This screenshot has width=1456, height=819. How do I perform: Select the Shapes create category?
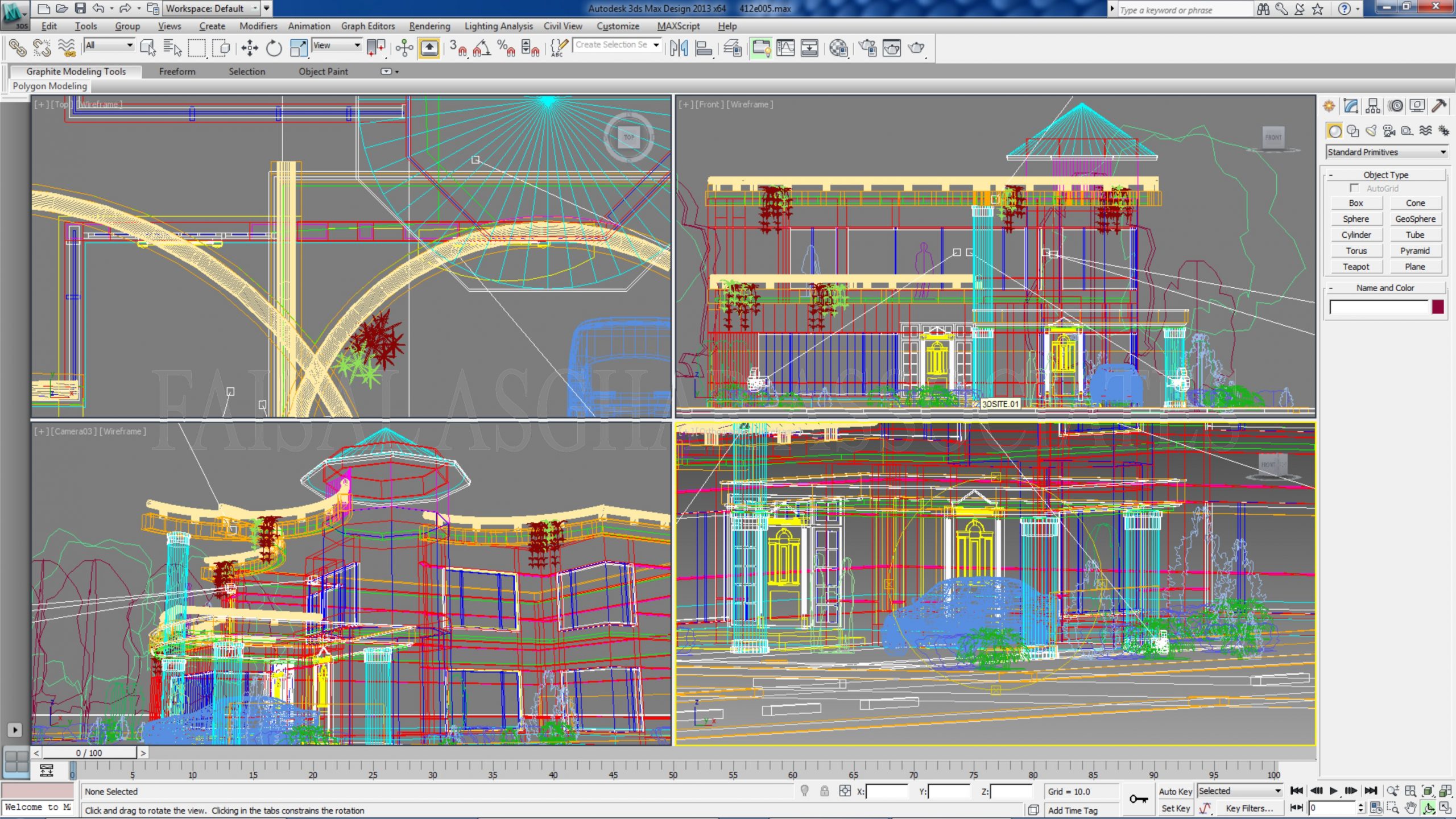click(1353, 131)
